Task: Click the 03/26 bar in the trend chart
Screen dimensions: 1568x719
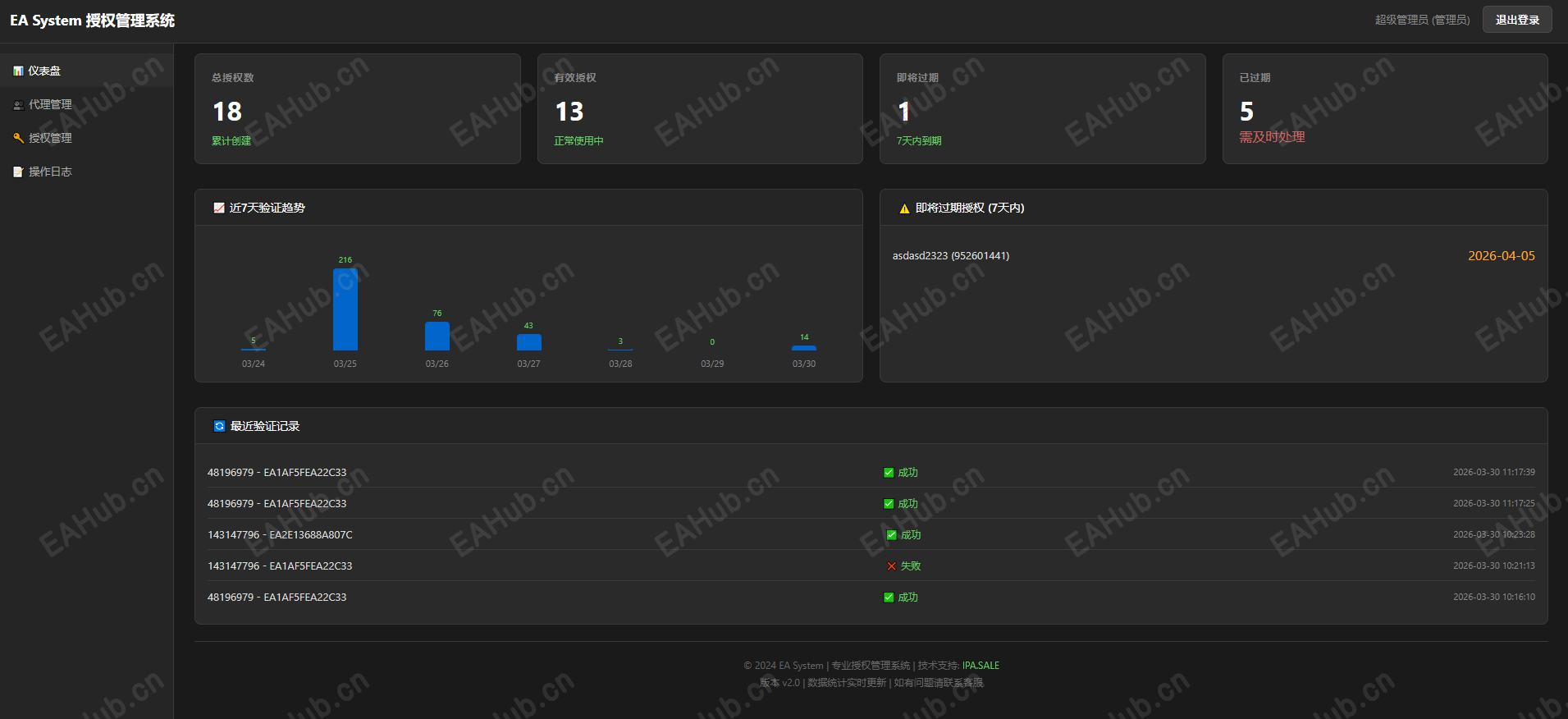Action: click(437, 337)
